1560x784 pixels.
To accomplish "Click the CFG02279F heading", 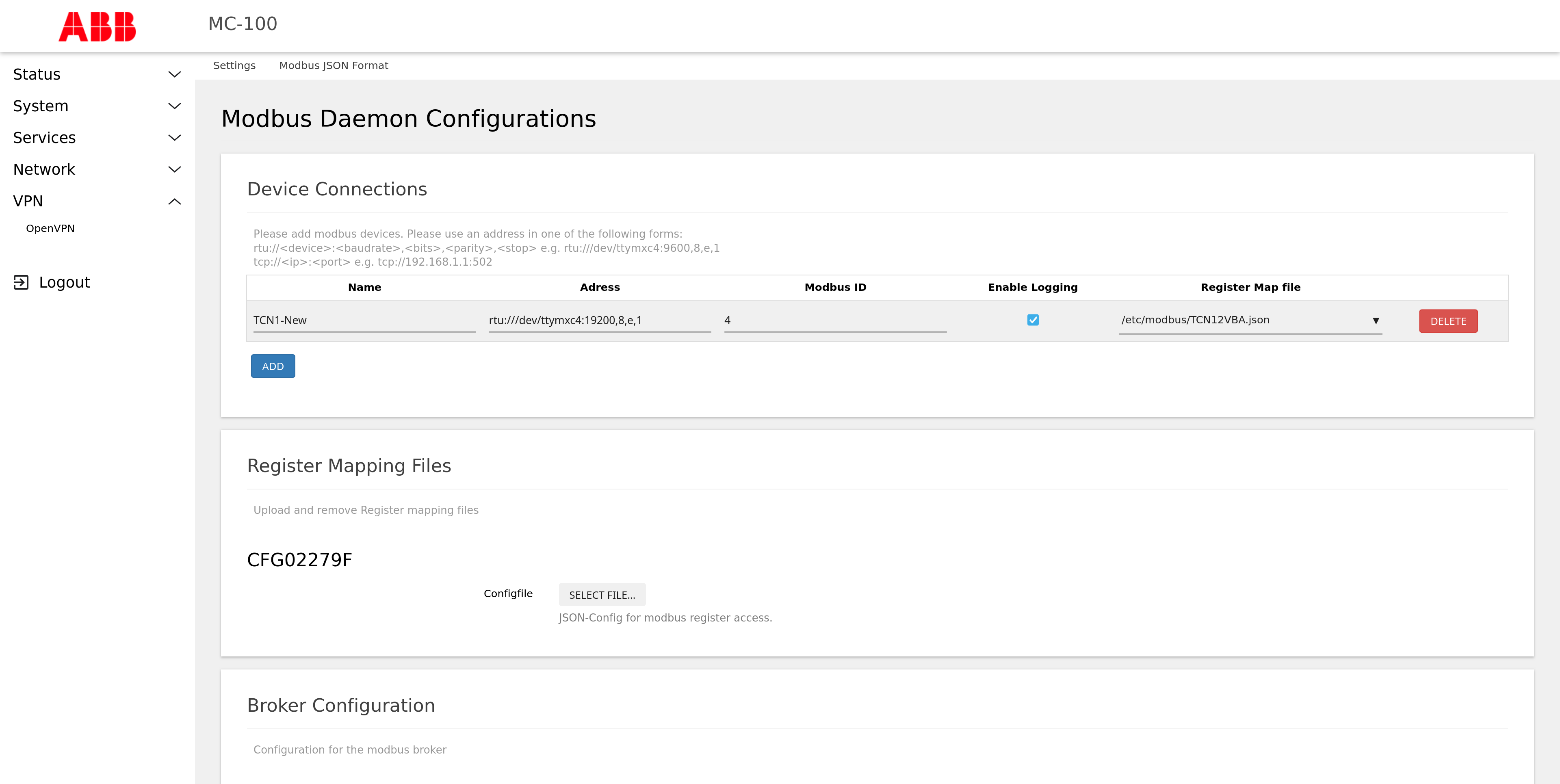I will click(x=300, y=559).
